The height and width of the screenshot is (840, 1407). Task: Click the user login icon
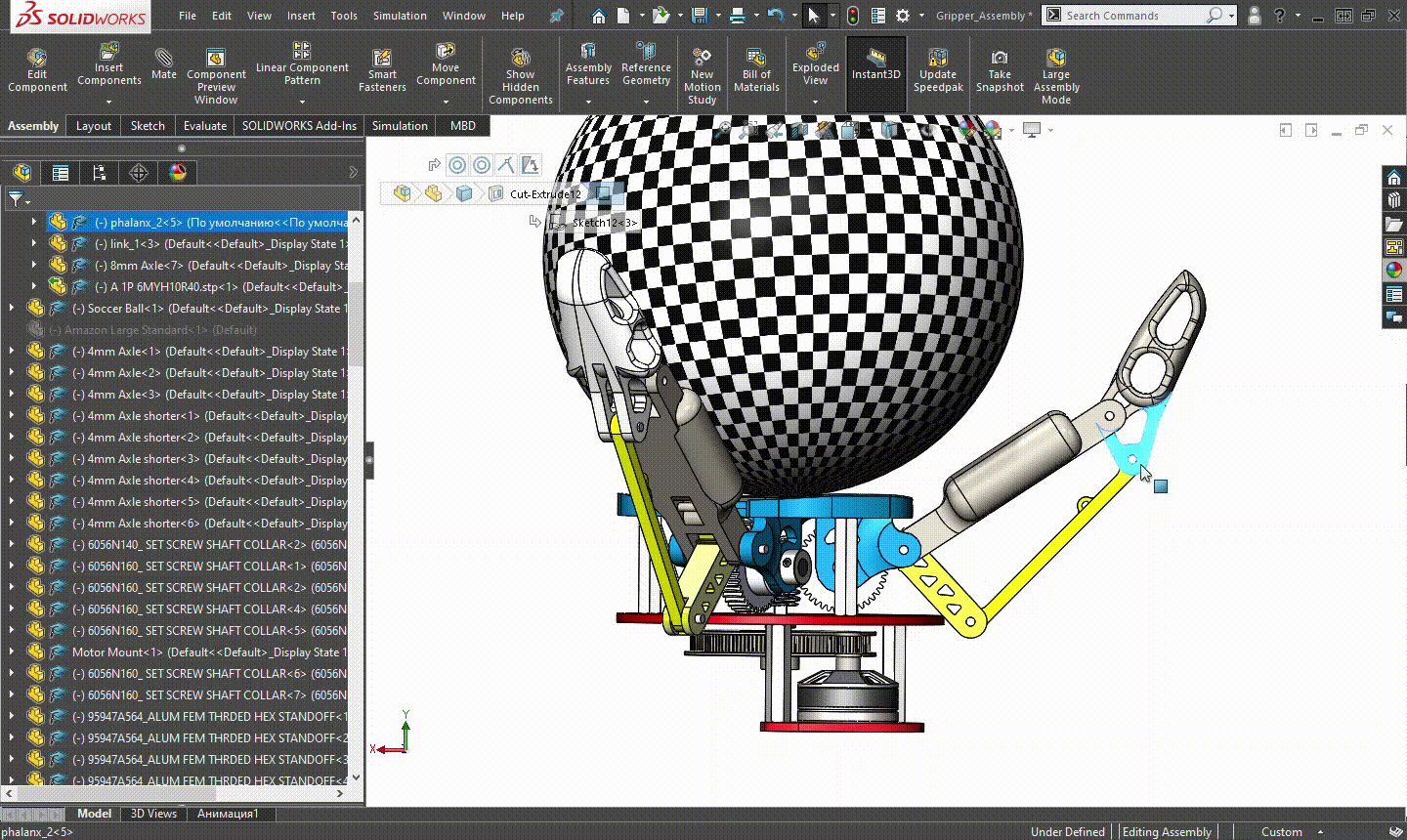[1255, 16]
